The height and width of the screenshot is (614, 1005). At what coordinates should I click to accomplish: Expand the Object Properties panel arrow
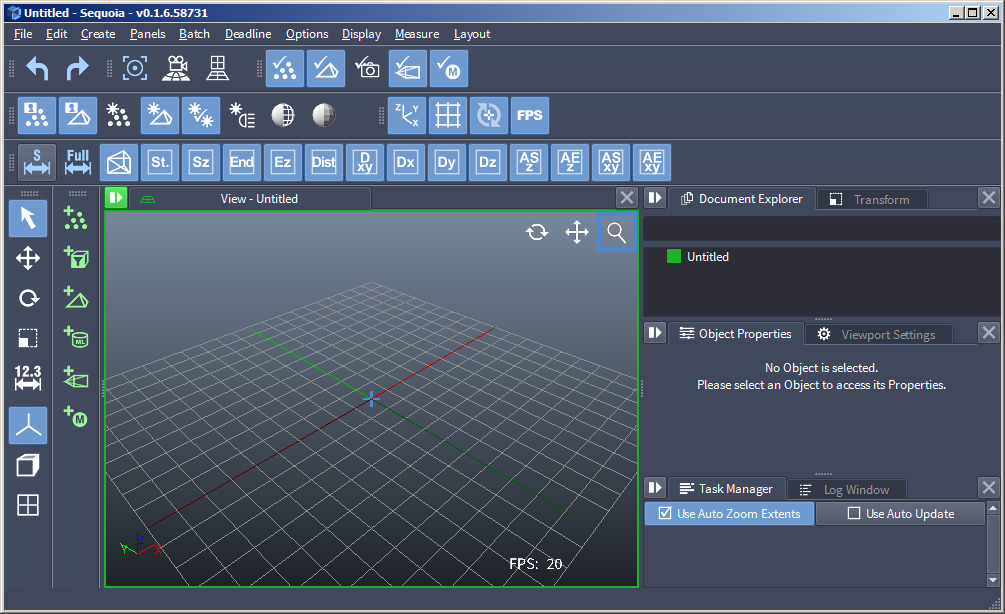coord(654,333)
